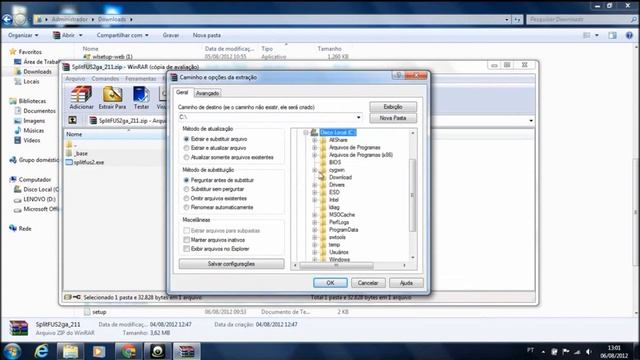The width and height of the screenshot is (640, 360).
Task: Click the Action Center flag tray icon
Action: point(566,351)
